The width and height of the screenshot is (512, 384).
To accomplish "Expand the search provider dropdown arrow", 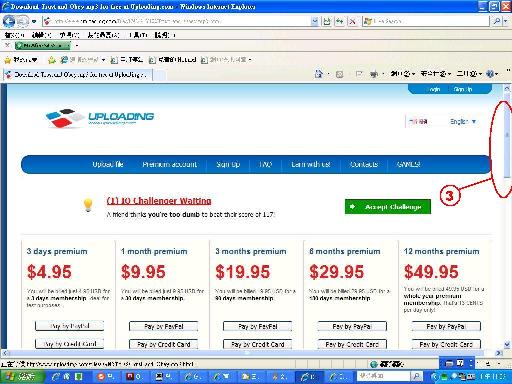I will (506, 21).
